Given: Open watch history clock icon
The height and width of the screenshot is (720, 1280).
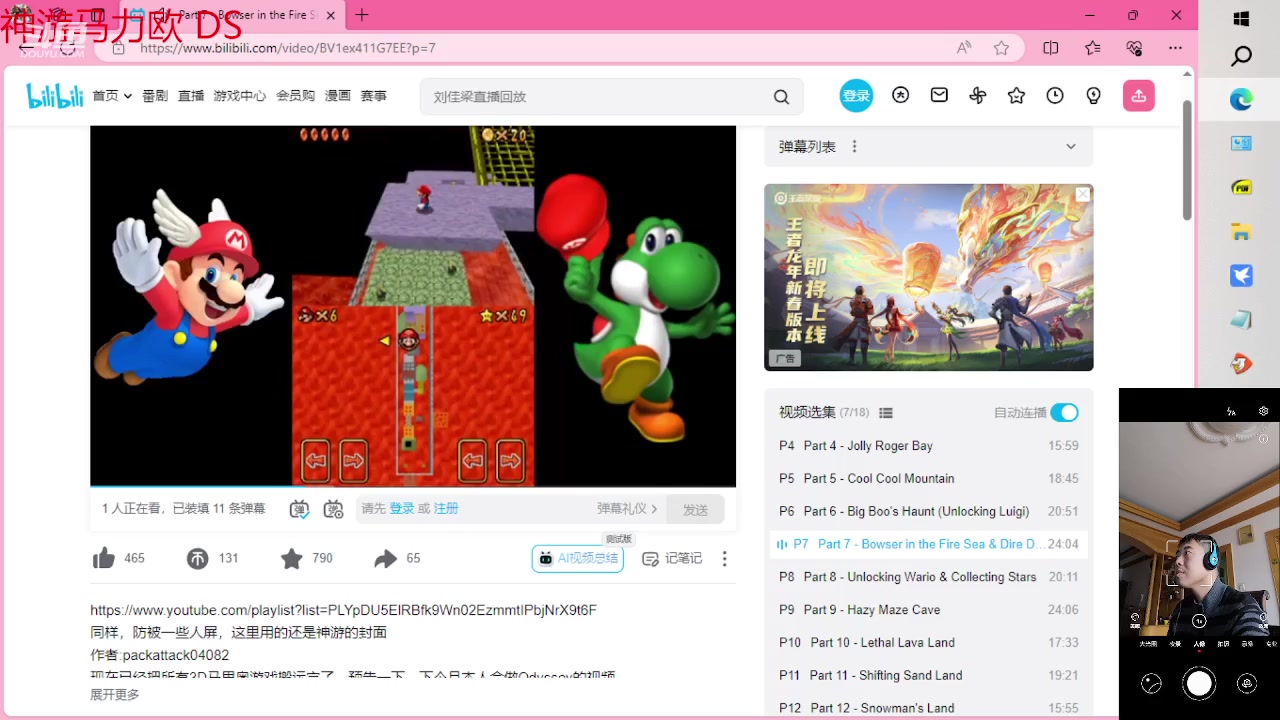Looking at the screenshot, I should (x=1055, y=95).
